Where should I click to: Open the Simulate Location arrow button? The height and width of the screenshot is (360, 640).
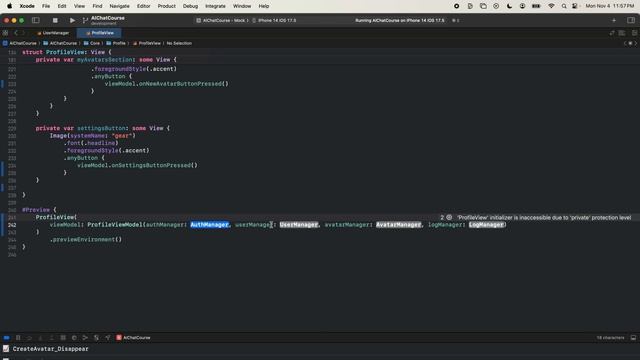108,338
